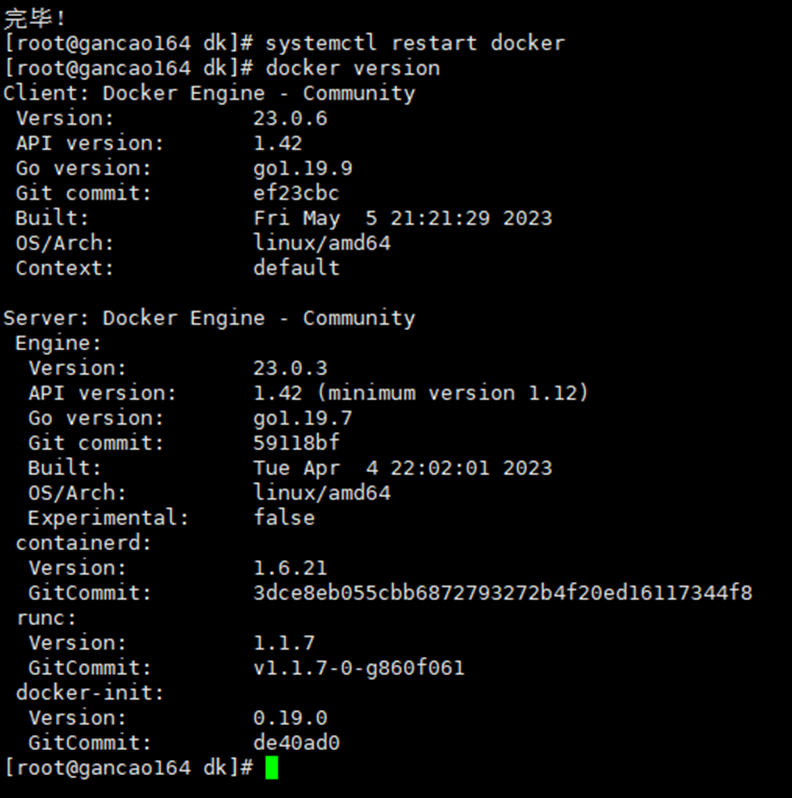Click the 'Client: Docker Engine - Community' heading
This screenshot has width=792, height=798.
pyautogui.click(x=209, y=93)
